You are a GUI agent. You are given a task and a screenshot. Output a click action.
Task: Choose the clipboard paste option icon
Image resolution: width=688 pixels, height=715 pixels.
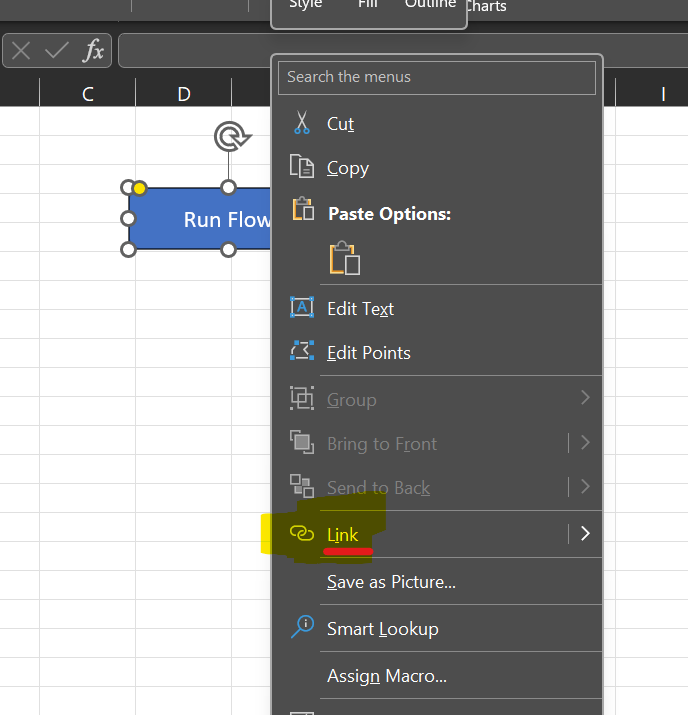(344, 258)
